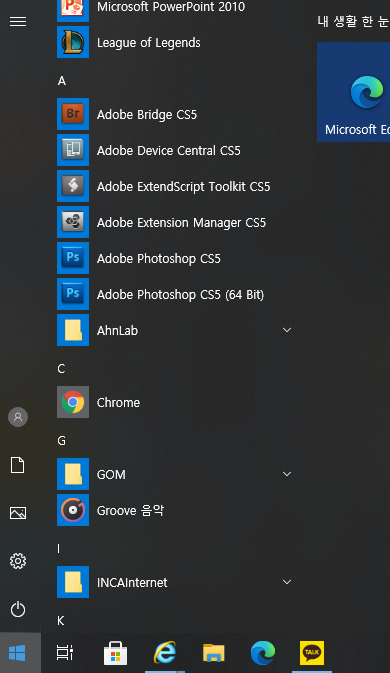This screenshot has height=673, width=390.
Task: Open Adobe ExtendScript Toolkit CS5 icon
Action: coord(73,186)
